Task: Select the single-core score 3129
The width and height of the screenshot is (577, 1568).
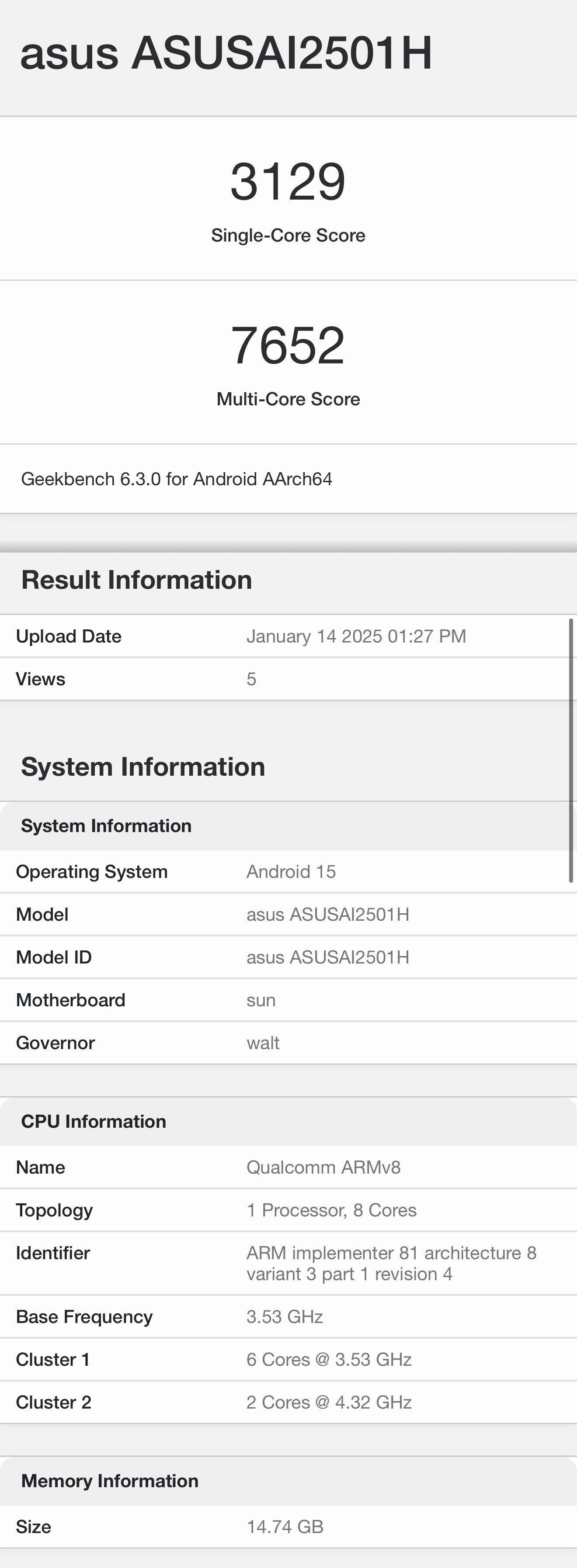Action: click(x=288, y=181)
